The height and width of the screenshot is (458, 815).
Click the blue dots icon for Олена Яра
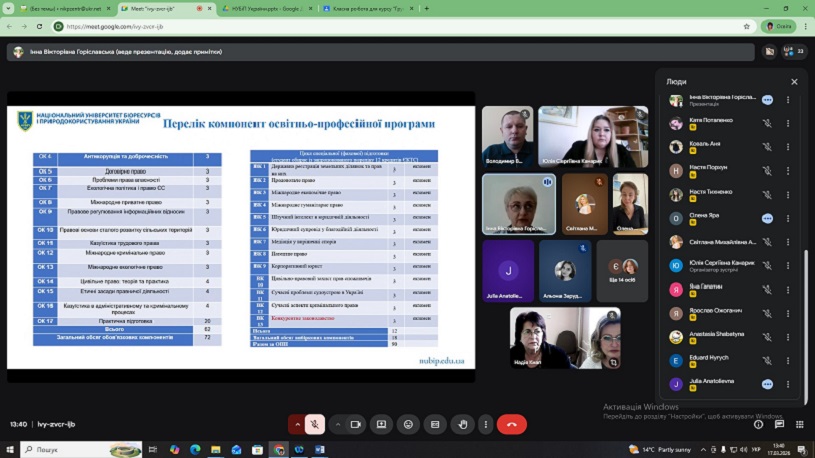click(x=767, y=218)
